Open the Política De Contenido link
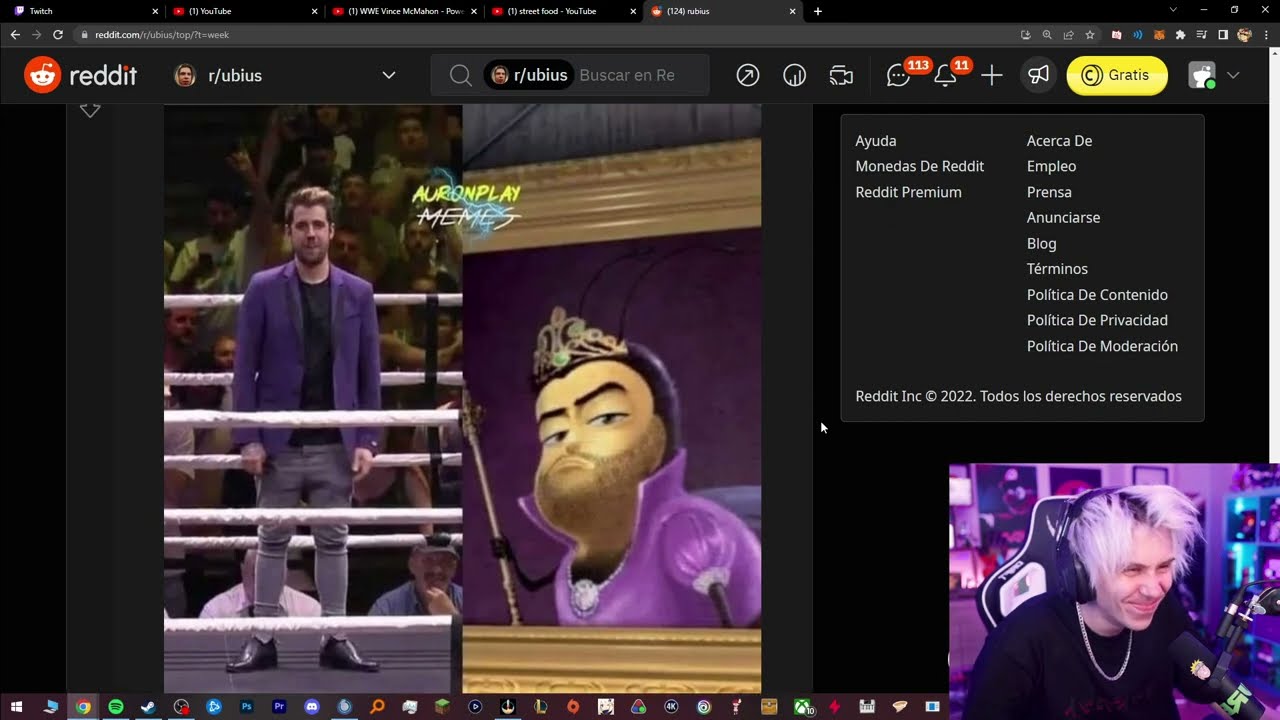1280x720 pixels. pos(1097,294)
